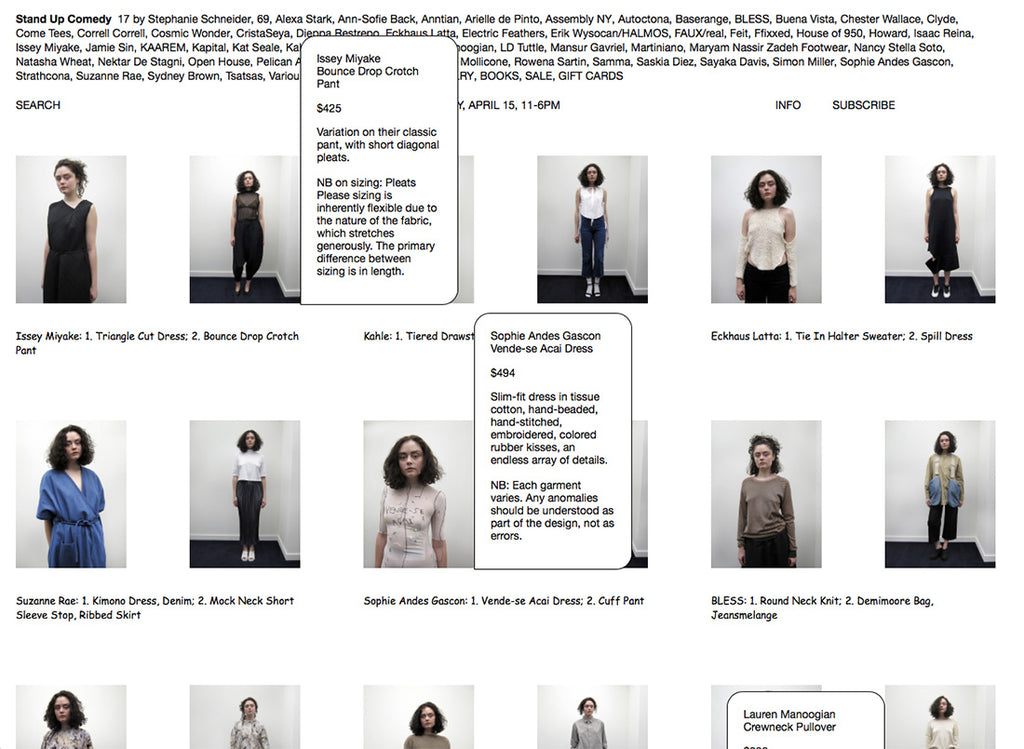This screenshot has width=1024, height=749.
Task: Open the BLESS Demimoore Bag photo
Action: (x=939, y=494)
